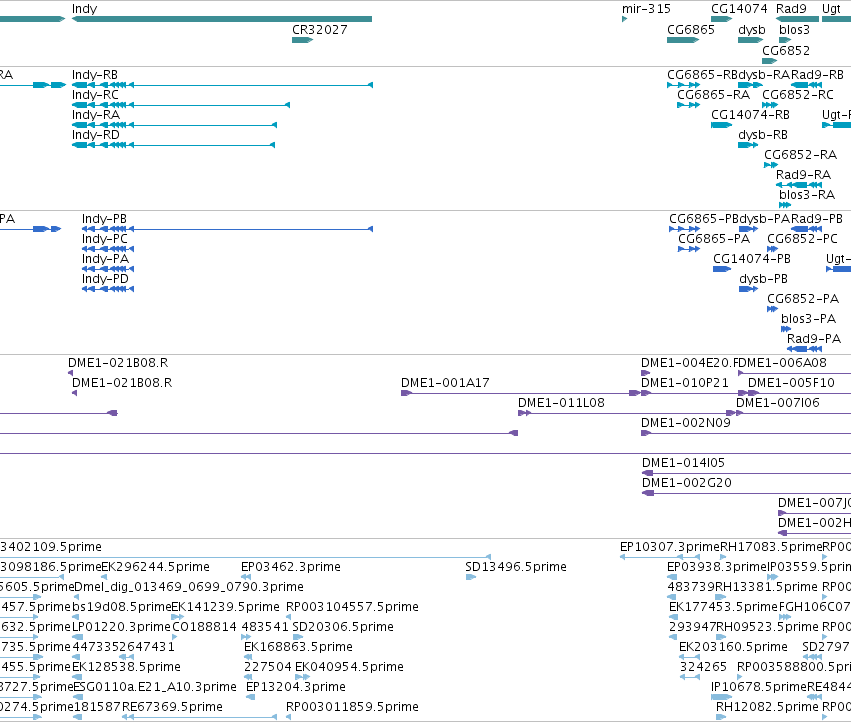Click the EK128538.5prime EST marker
Viewport: 851px width, 722px height.
[x=77, y=677]
